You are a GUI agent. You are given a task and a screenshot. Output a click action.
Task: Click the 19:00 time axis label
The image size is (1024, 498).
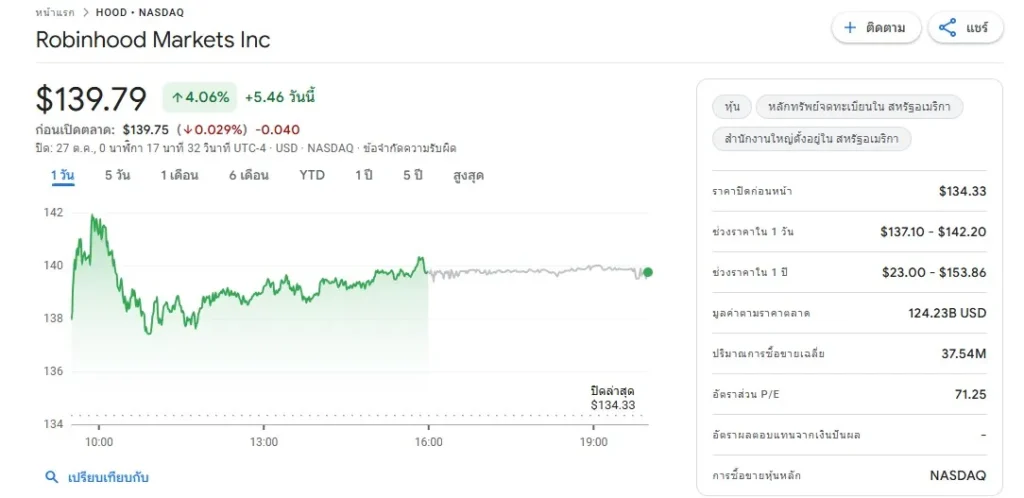pos(594,442)
